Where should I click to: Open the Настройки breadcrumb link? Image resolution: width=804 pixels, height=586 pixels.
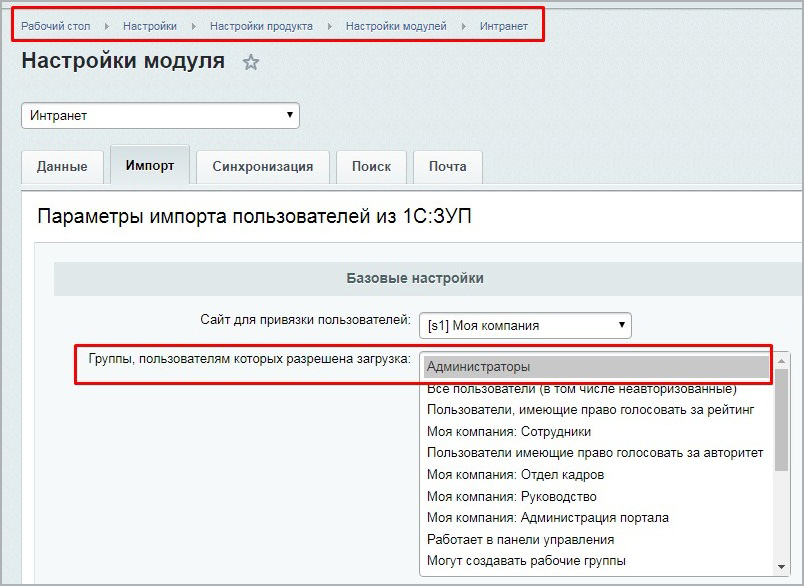[x=150, y=26]
